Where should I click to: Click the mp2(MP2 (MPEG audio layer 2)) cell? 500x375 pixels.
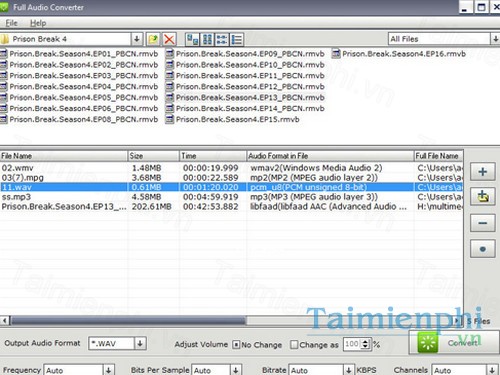click(314, 177)
